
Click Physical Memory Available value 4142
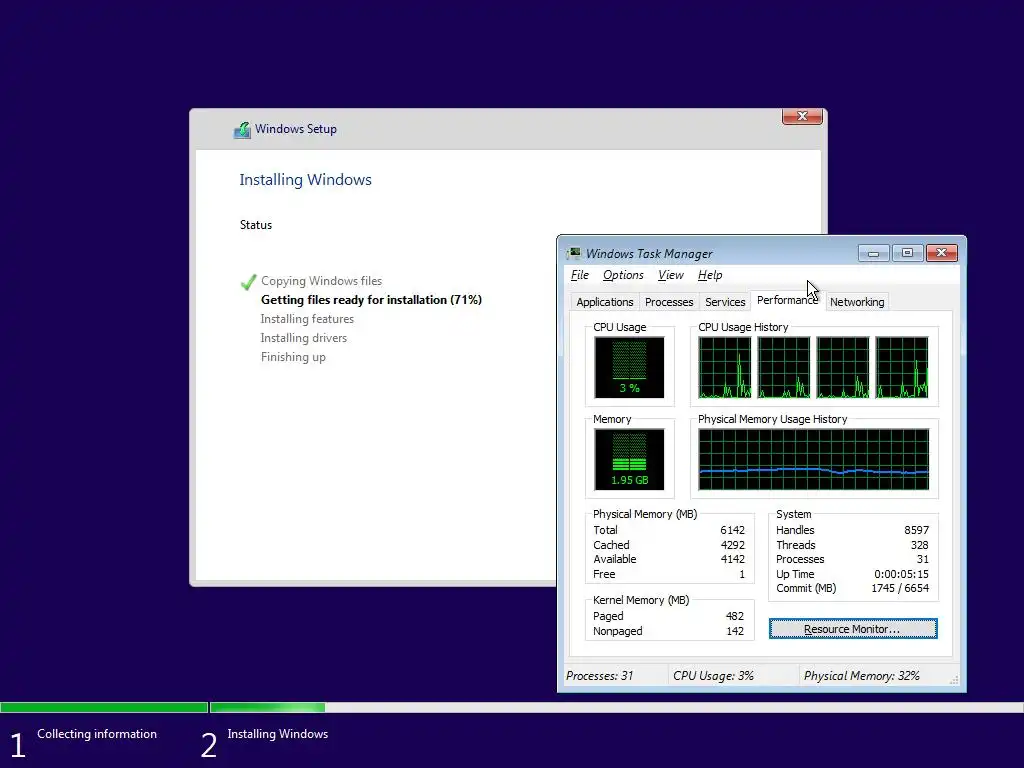pos(732,559)
